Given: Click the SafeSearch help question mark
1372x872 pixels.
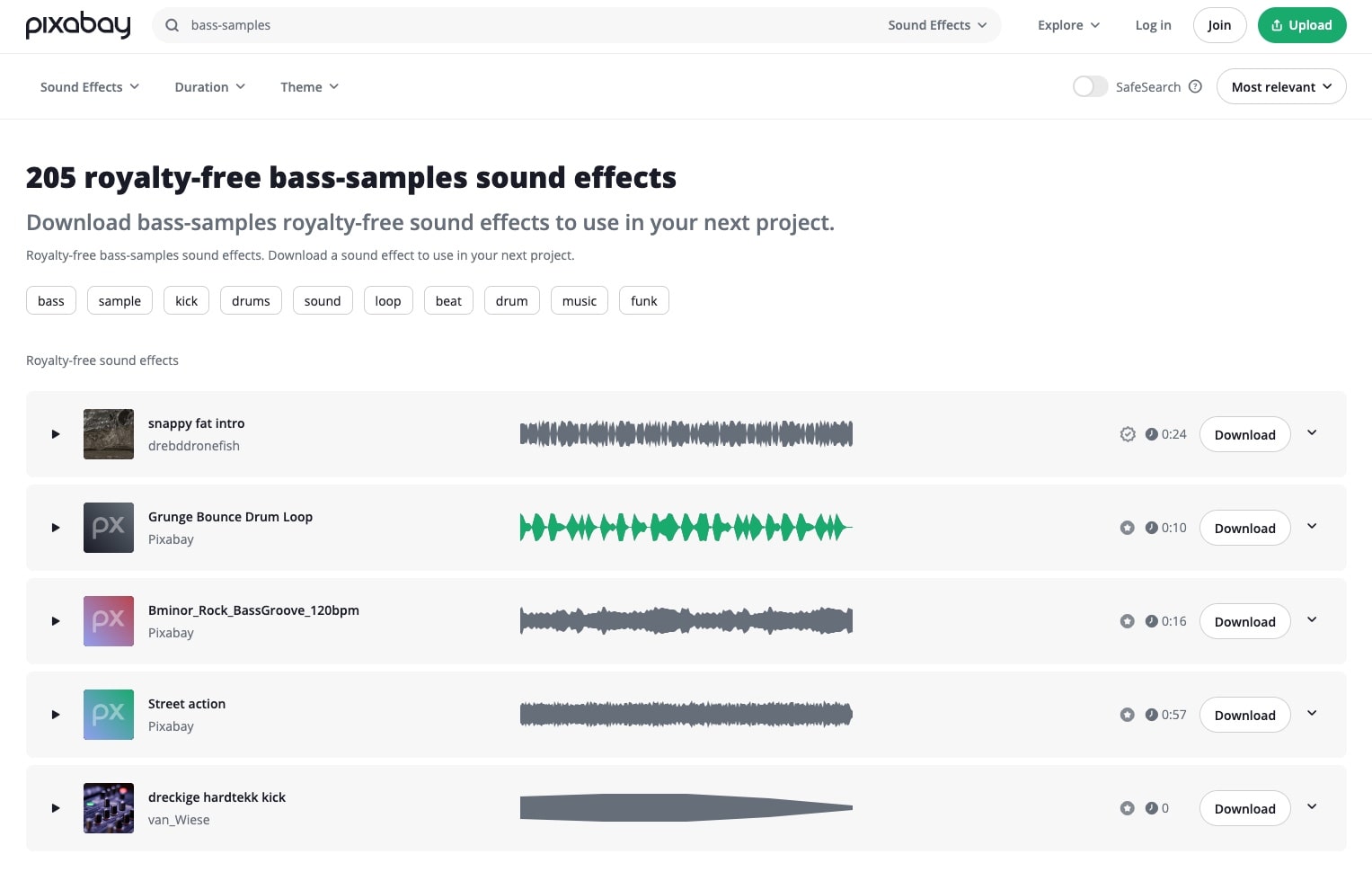Looking at the screenshot, I should coord(1195,86).
